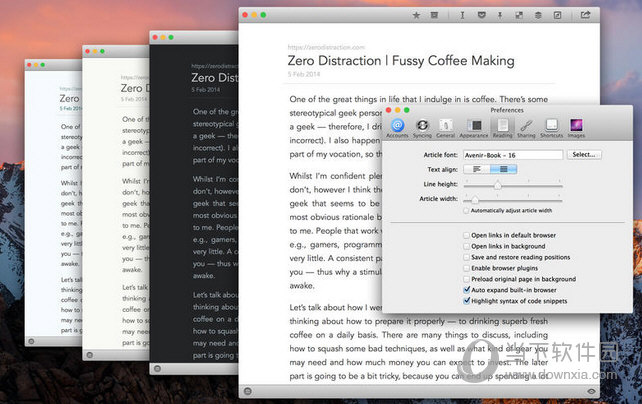The image size is (642, 404).
Task: Click the checkered squares Delicious icon
Action: point(519,15)
